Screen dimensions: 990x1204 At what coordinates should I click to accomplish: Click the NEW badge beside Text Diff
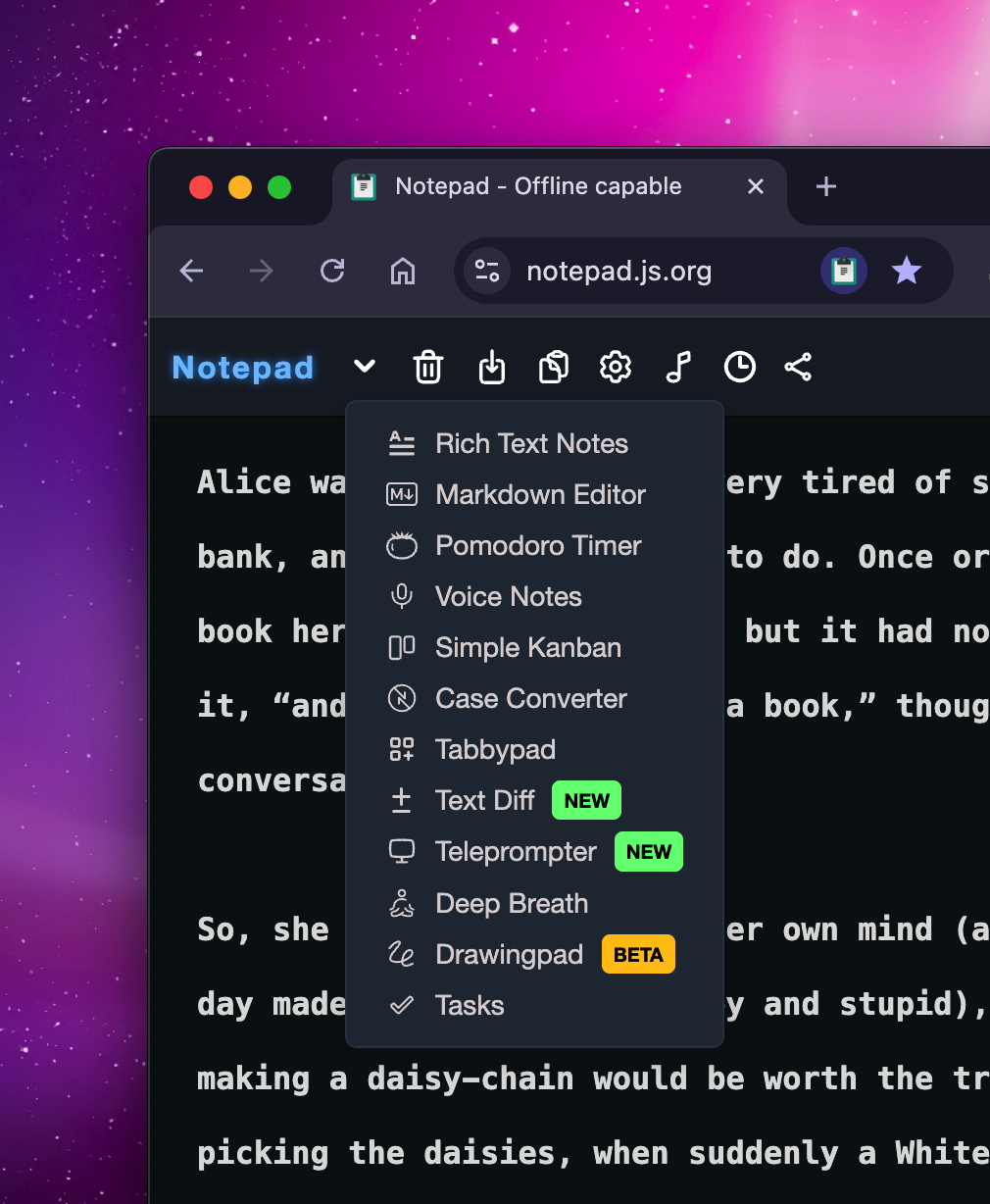587,801
